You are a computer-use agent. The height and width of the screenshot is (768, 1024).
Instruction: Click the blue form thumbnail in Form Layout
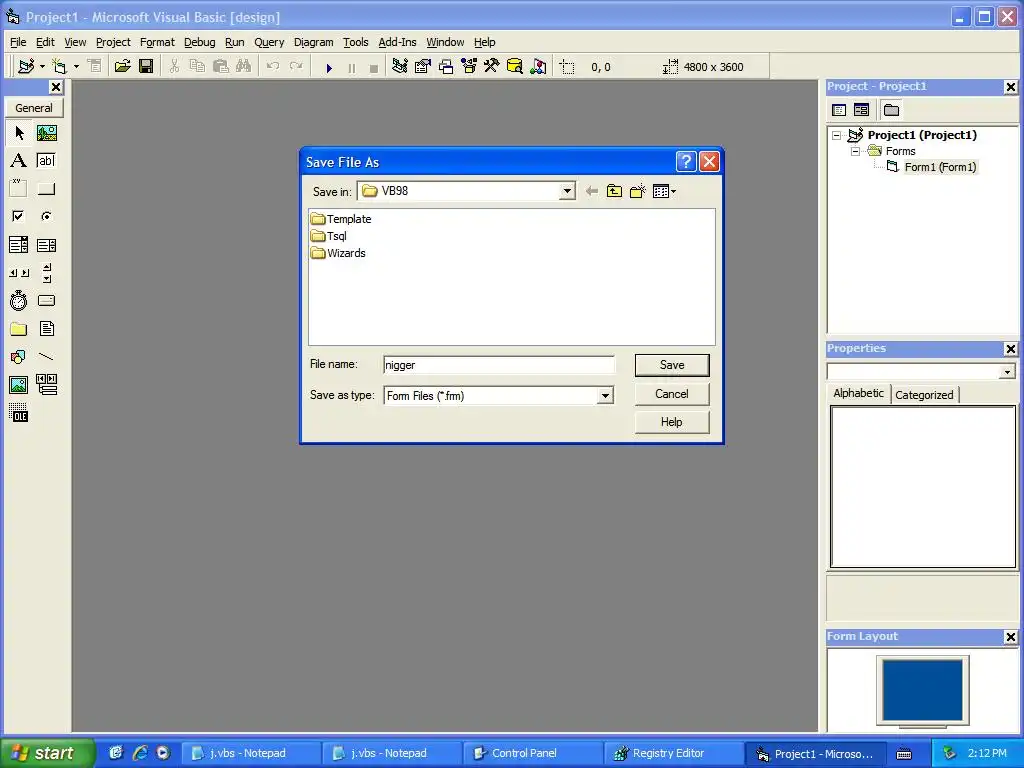coord(922,690)
